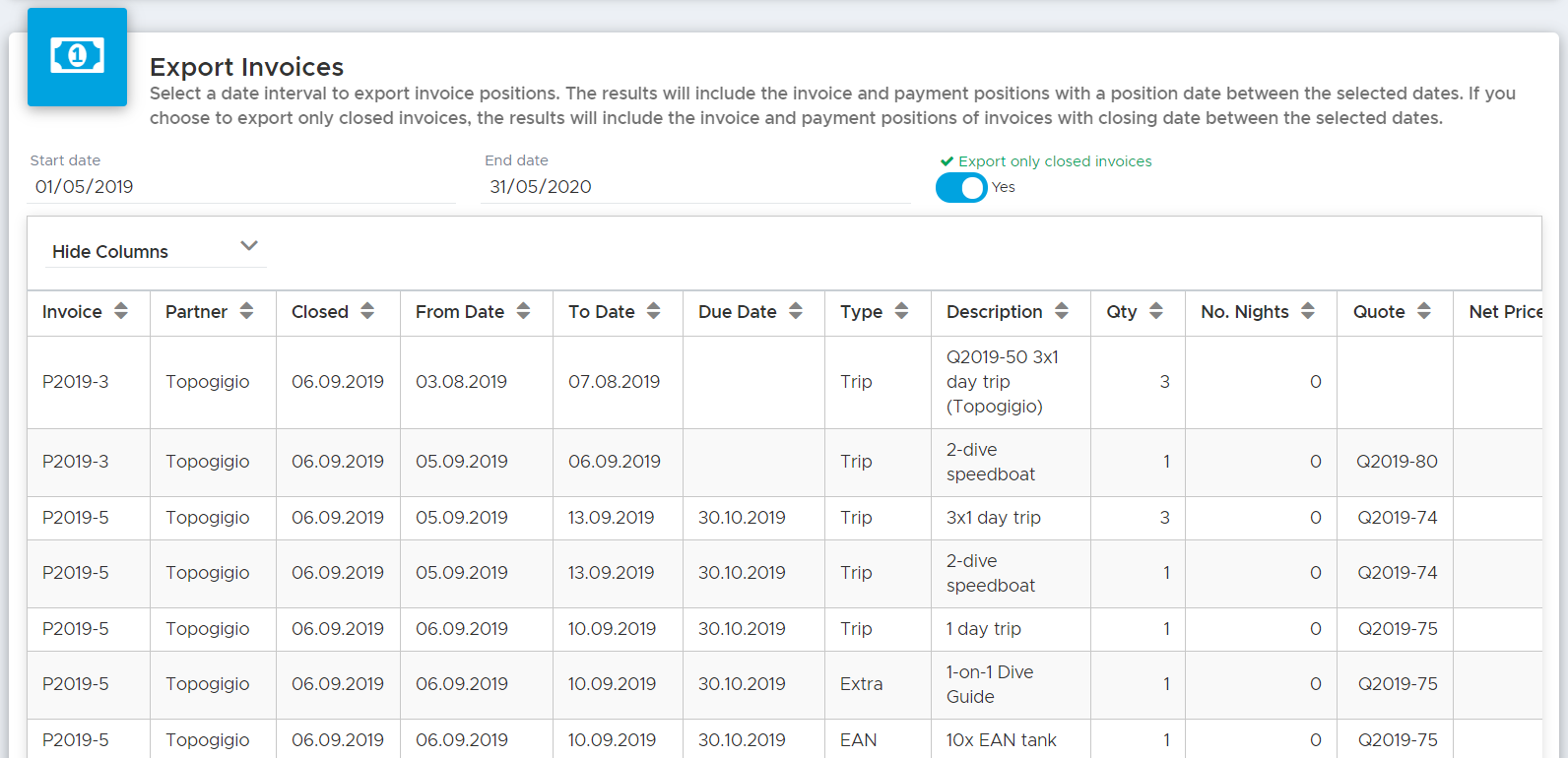The image size is (1568, 758).
Task: Sort by No. Nights sort icon
Action: [1308, 311]
